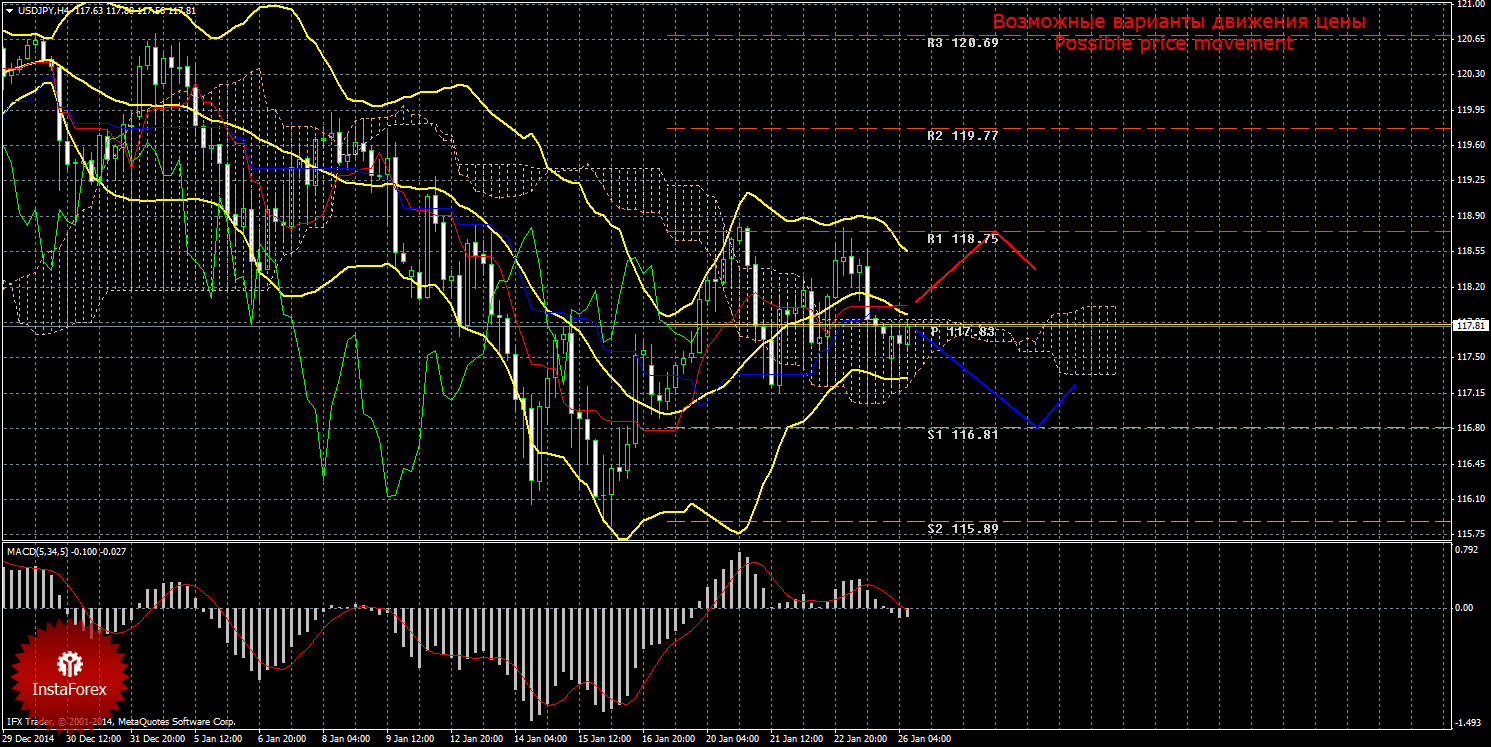Open the dropdown arrow beside USDJPY,H4
The width and height of the screenshot is (1491, 747).
click(x=9, y=9)
